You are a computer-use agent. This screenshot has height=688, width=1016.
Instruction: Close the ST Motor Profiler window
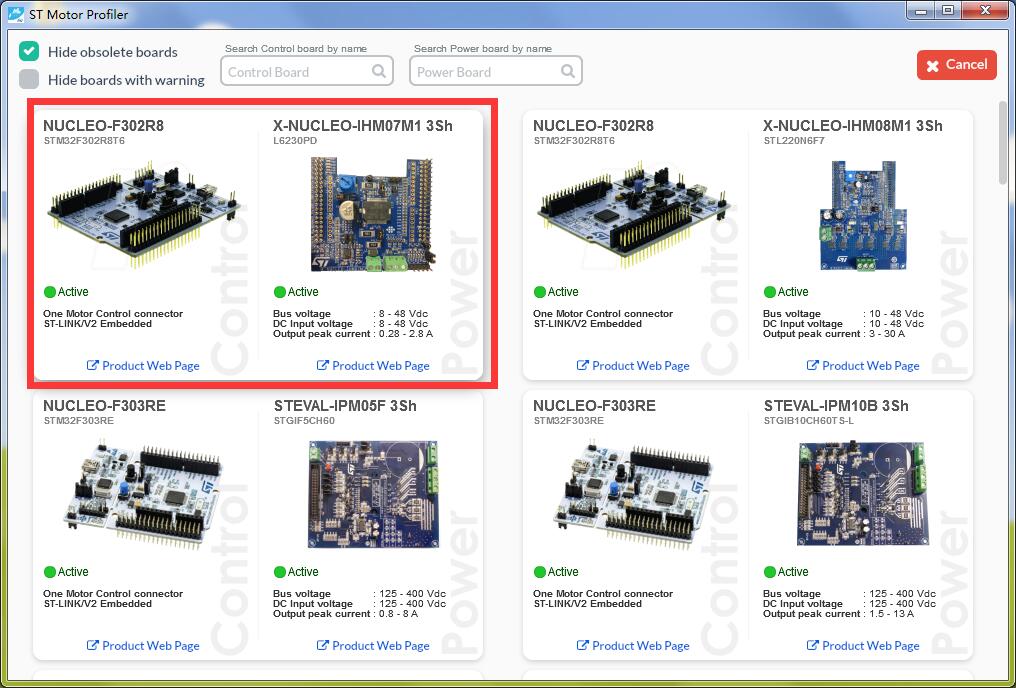click(x=986, y=10)
